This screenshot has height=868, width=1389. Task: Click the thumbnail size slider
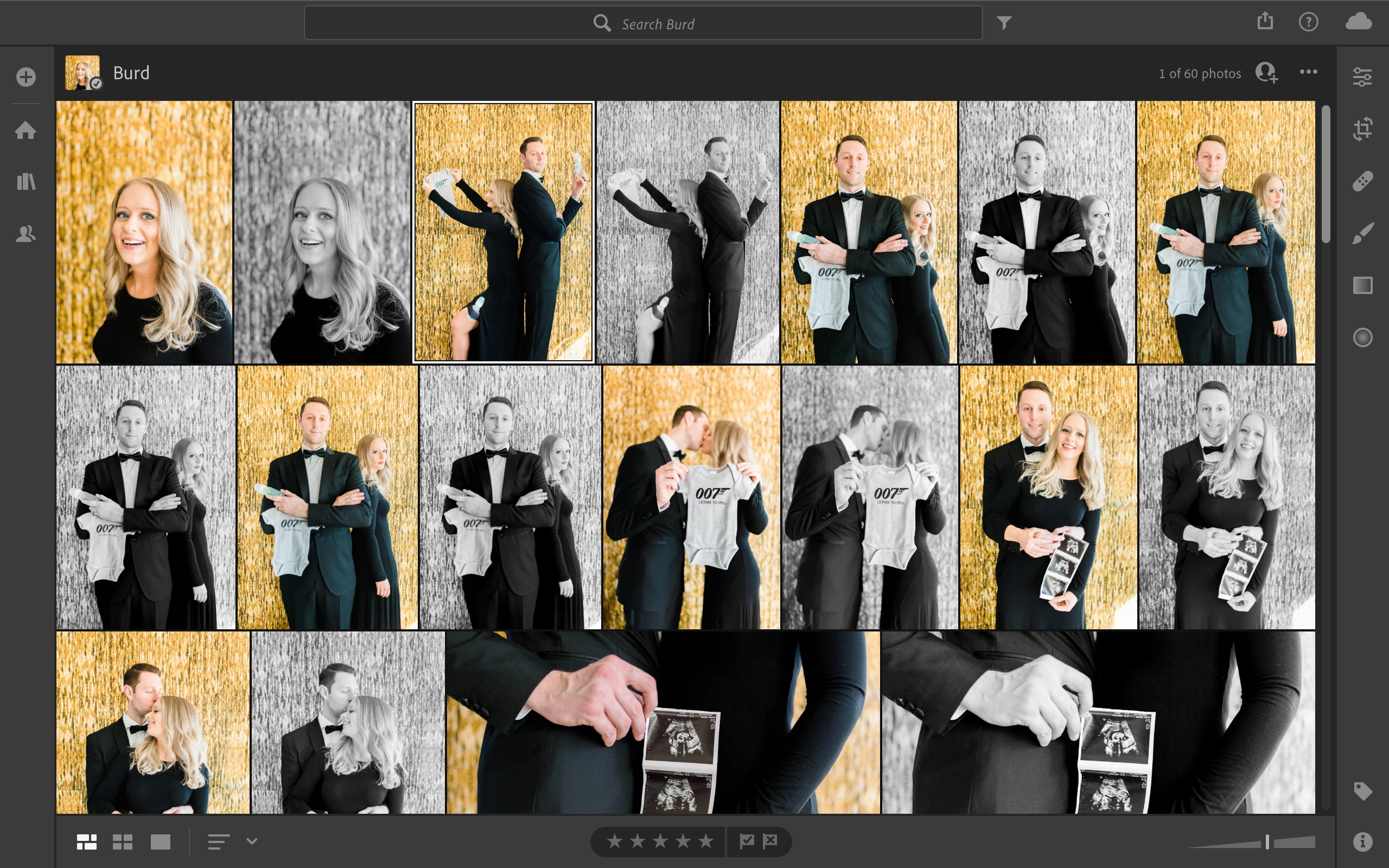click(1267, 842)
